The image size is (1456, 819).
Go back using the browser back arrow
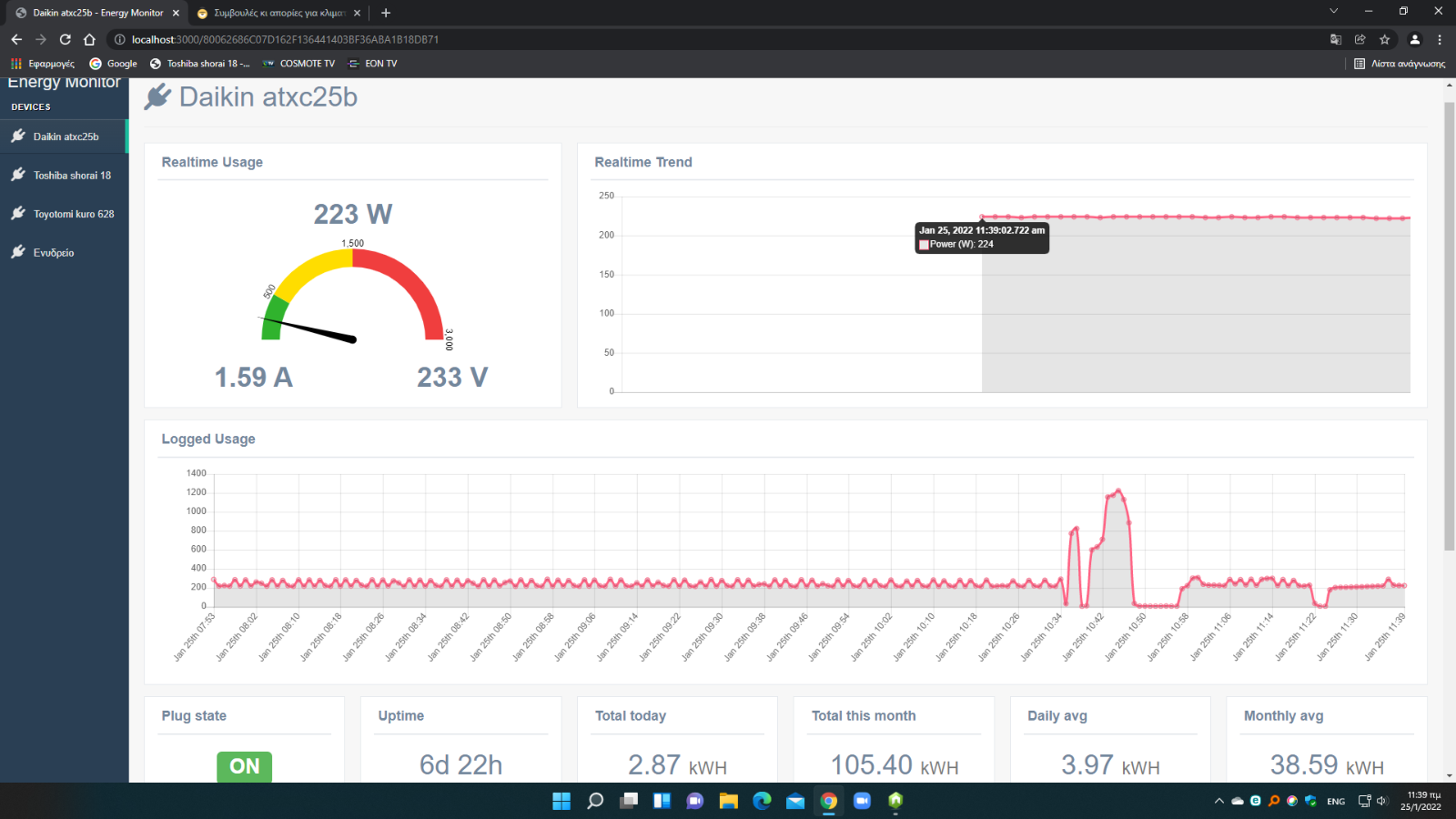[16, 39]
